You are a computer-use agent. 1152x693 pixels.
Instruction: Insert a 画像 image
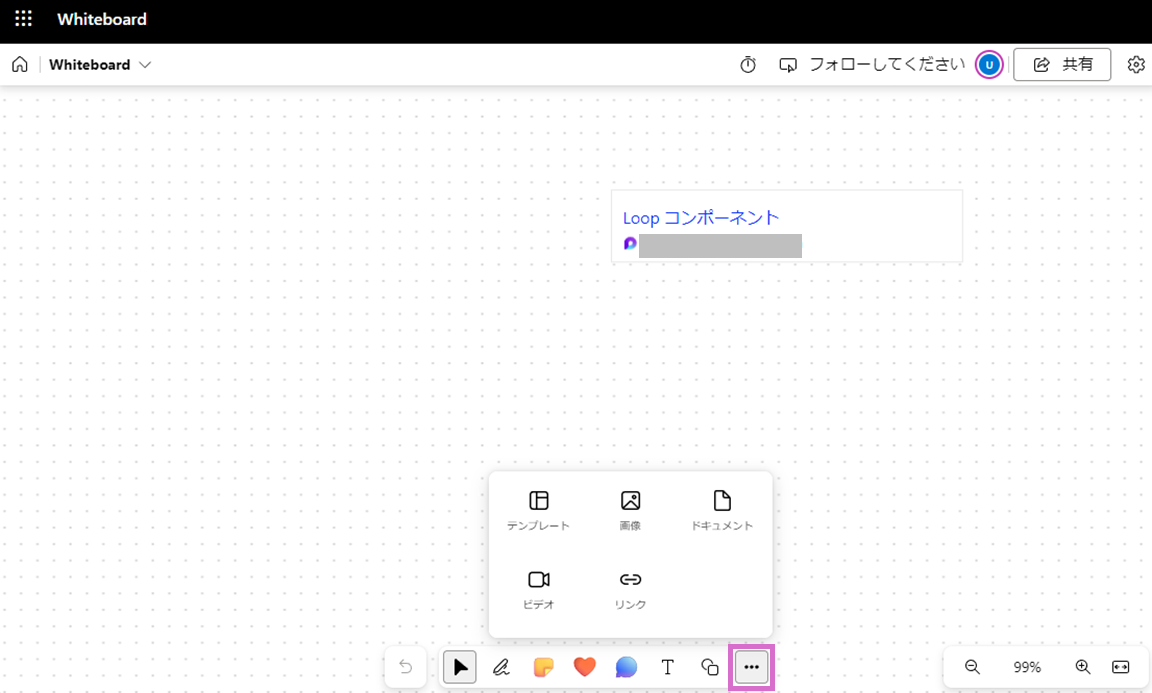pyautogui.click(x=630, y=510)
